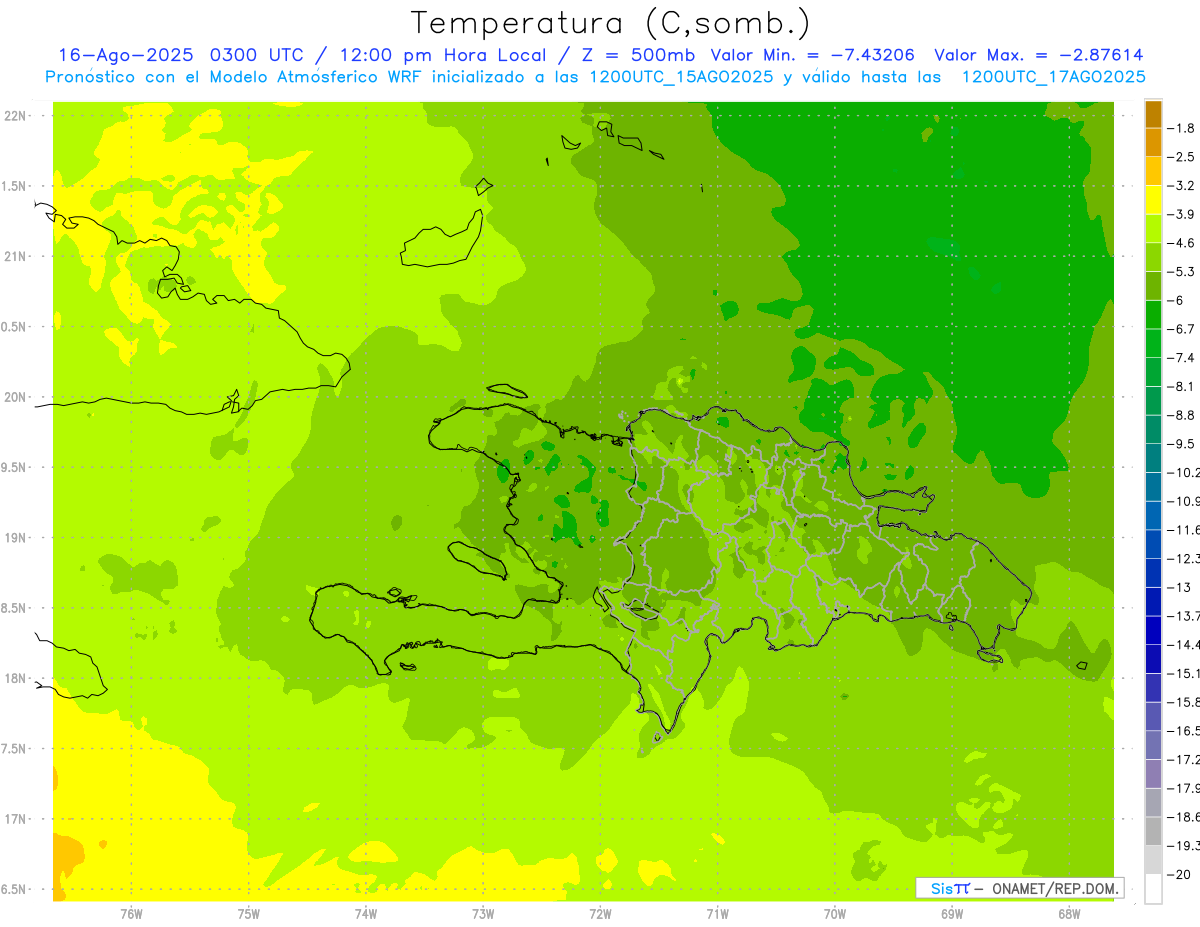Click the "9.5N" latitude axis label
1200x927 pixels.
click(15, 467)
